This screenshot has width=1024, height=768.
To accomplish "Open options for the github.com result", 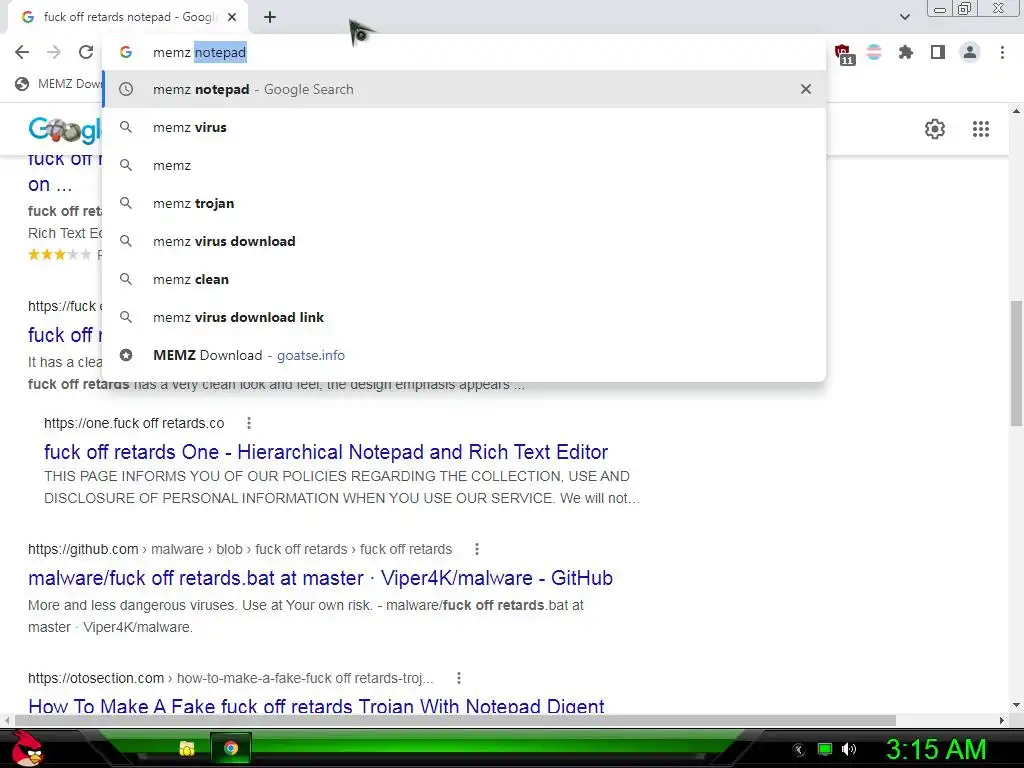I will pos(477,549).
